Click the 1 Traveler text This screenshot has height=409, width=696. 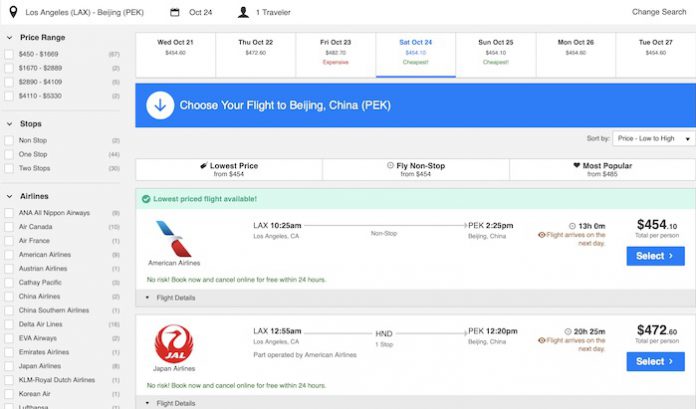[x=273, y=12]
